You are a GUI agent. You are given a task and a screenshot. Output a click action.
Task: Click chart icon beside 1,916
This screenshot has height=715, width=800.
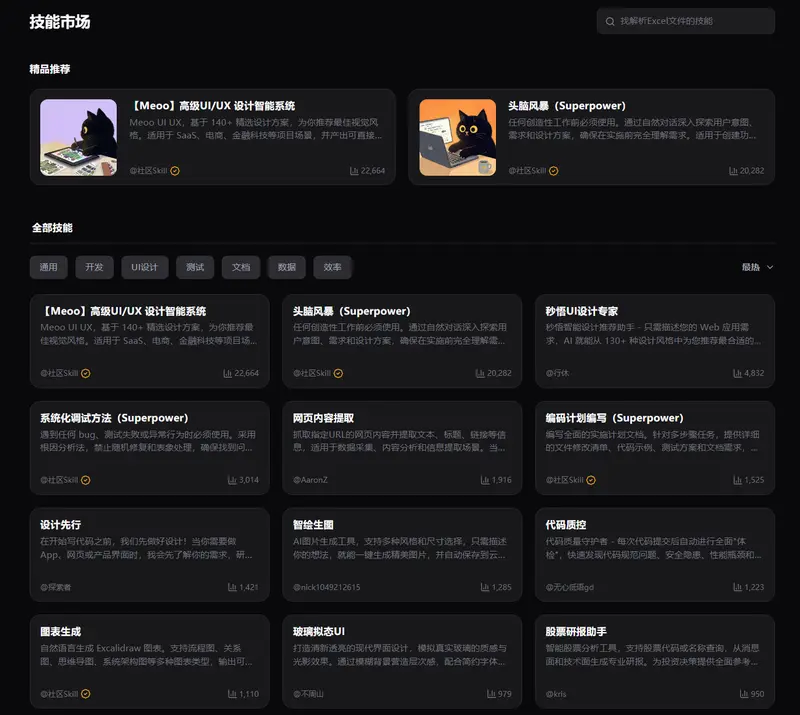485,480
